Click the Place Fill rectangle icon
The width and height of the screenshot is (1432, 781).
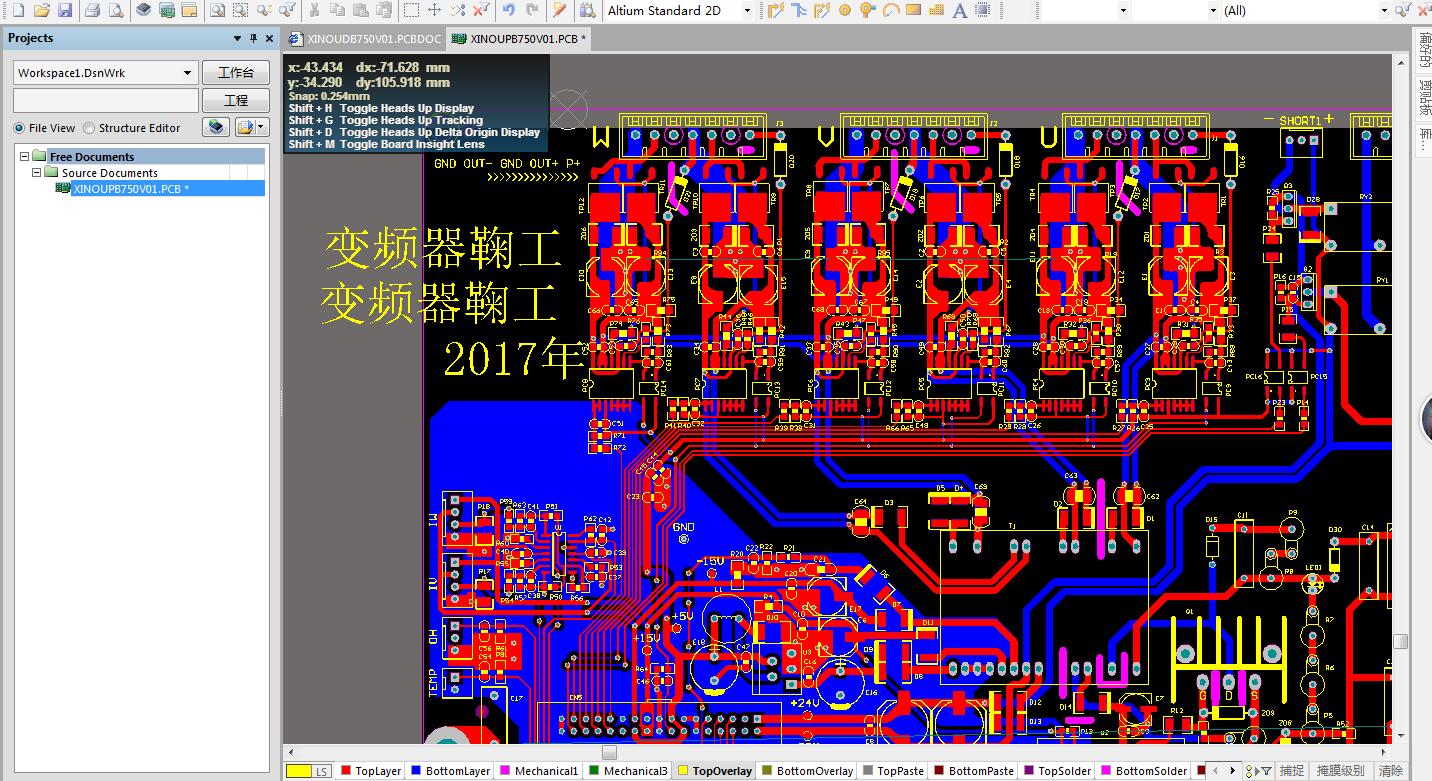point(913,11)
